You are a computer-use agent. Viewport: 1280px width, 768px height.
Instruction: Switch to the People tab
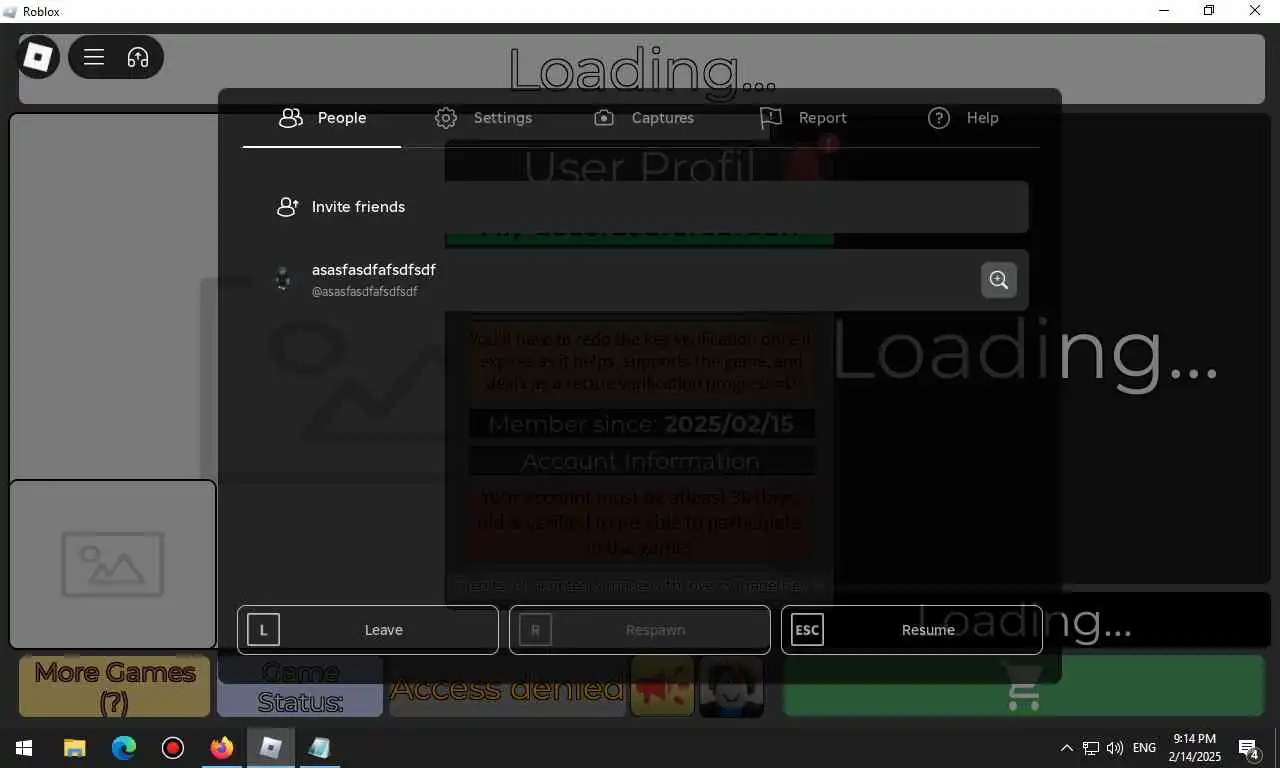point(322,118)
